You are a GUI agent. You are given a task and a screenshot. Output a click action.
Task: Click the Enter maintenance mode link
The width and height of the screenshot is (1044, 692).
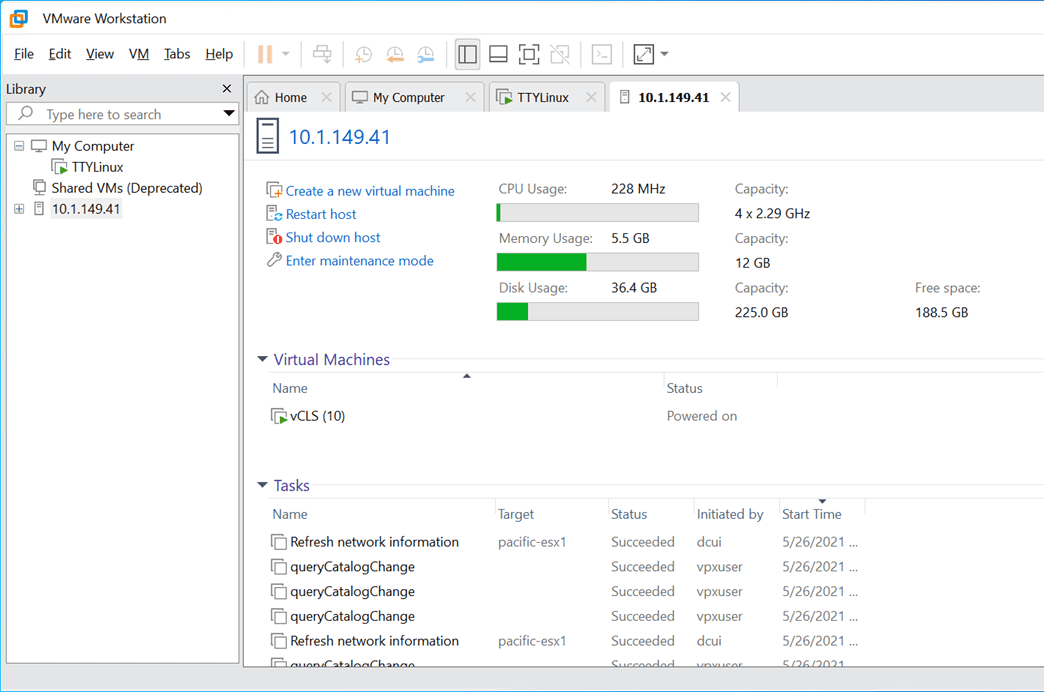pyautogui.click(x=359, y=261)
